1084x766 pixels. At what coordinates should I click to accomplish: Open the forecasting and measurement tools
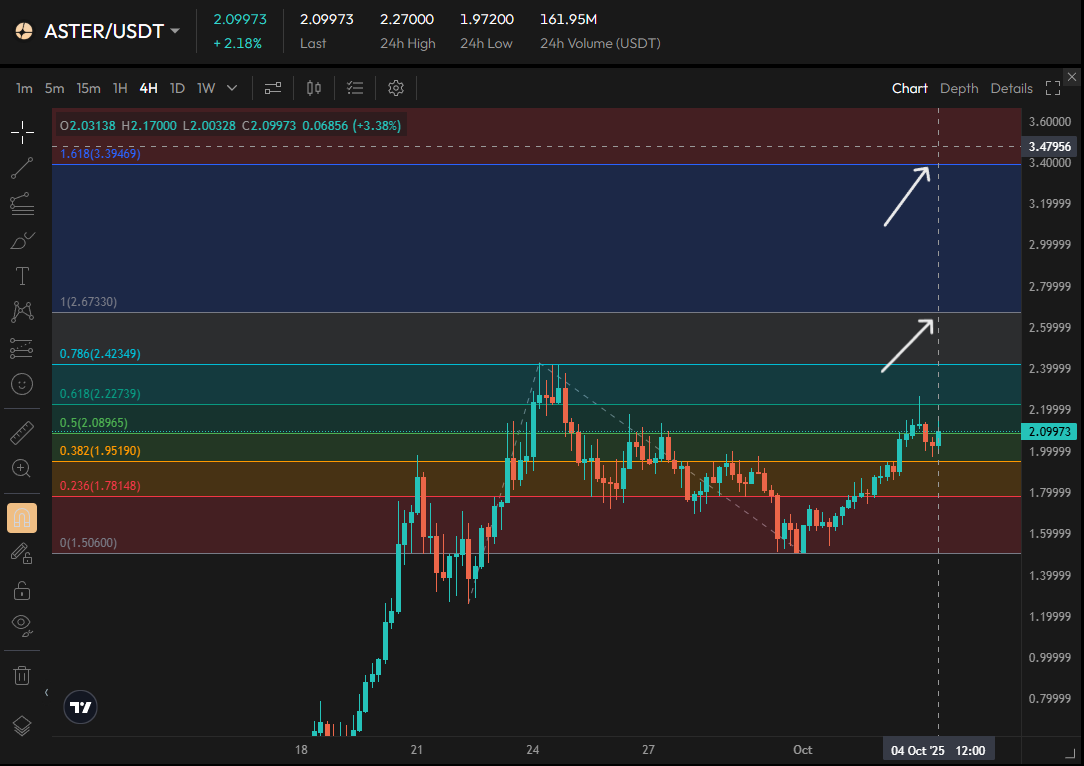point(22,348)
